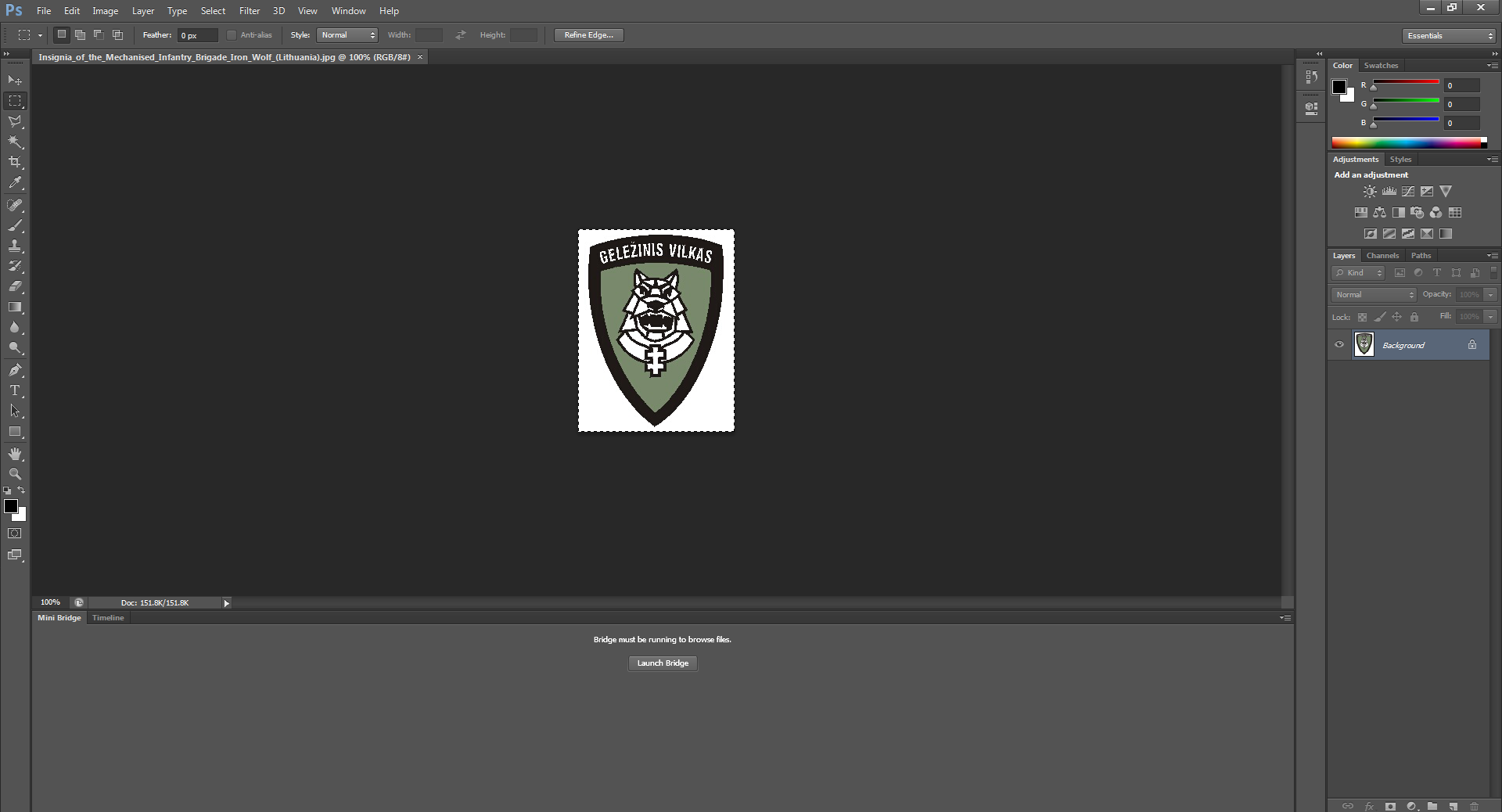Swap foreground and background colors
The height and width of the screenshot is (812, 1502).
coord(21,490)
